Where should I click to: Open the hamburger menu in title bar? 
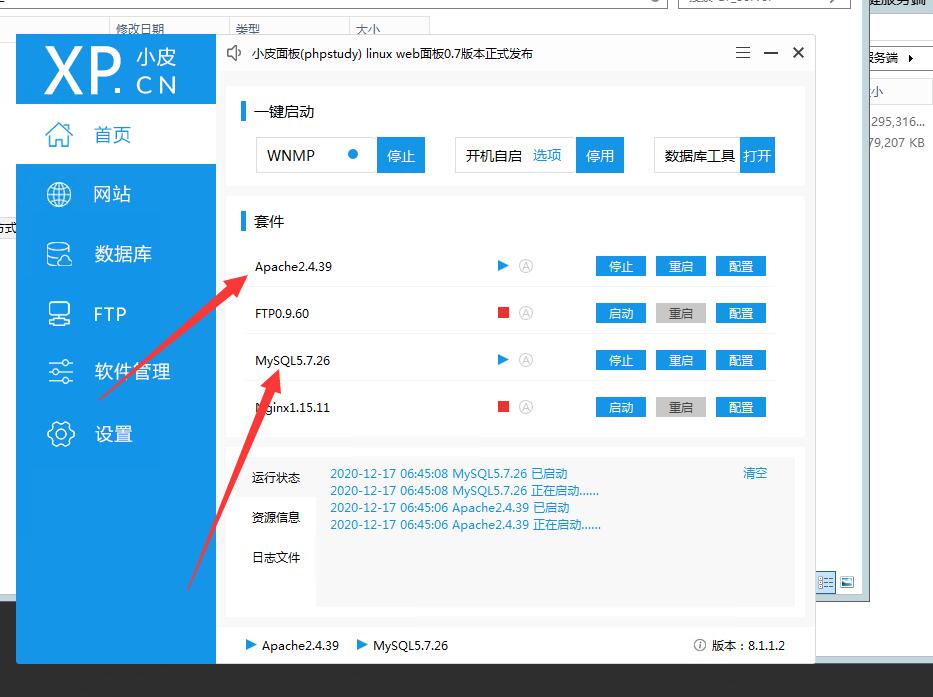click(x=742, y=53)
